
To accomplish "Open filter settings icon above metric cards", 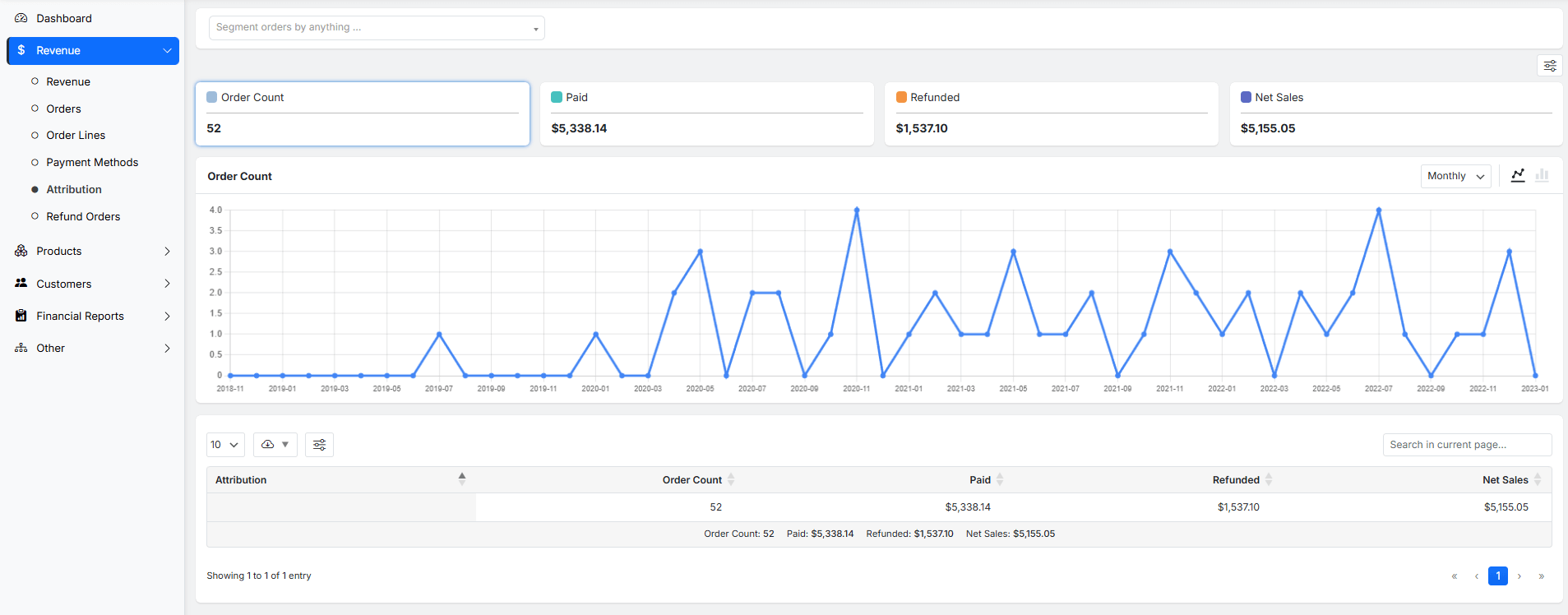I will 1549,66.
